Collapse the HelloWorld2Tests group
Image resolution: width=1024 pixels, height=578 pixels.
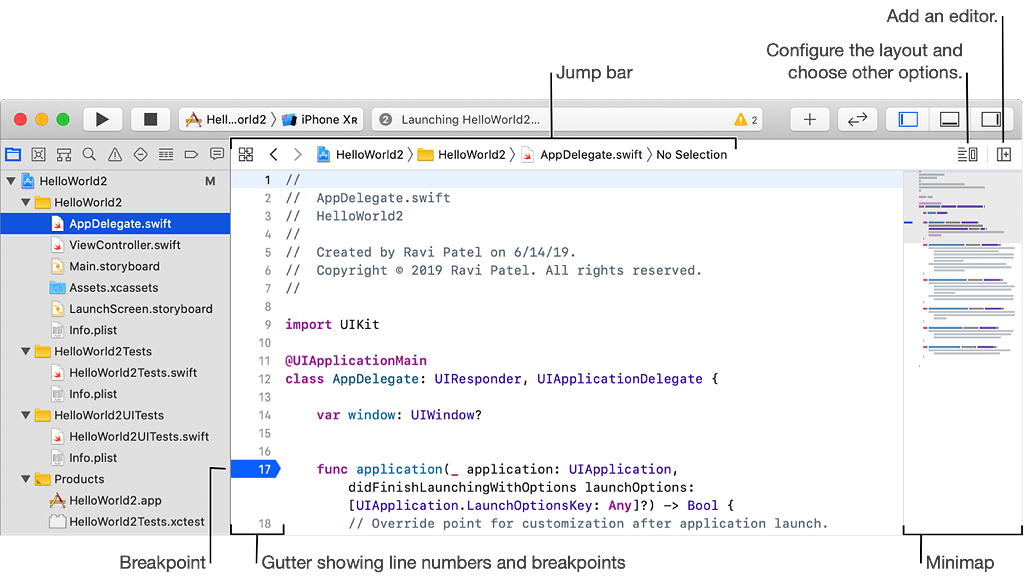click(25, 351)
